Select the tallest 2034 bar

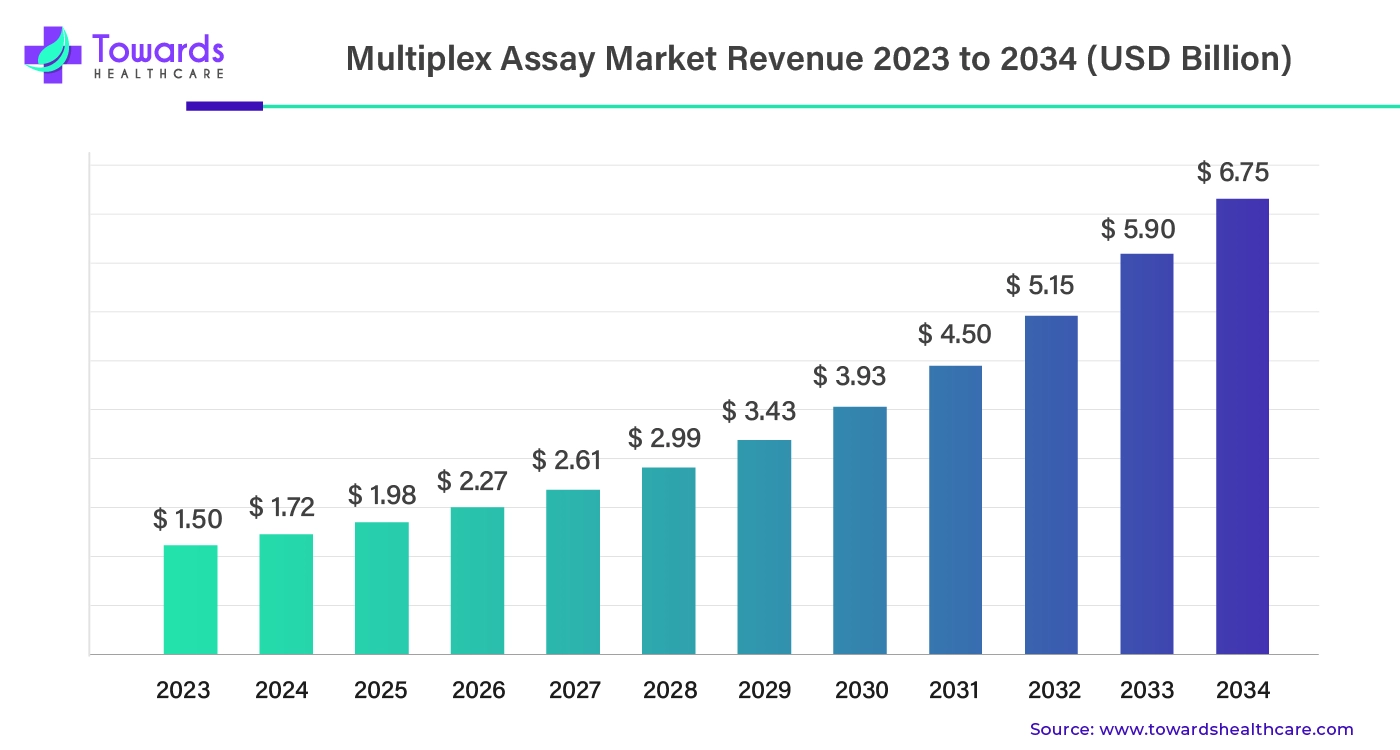[x=1242, y=427]
